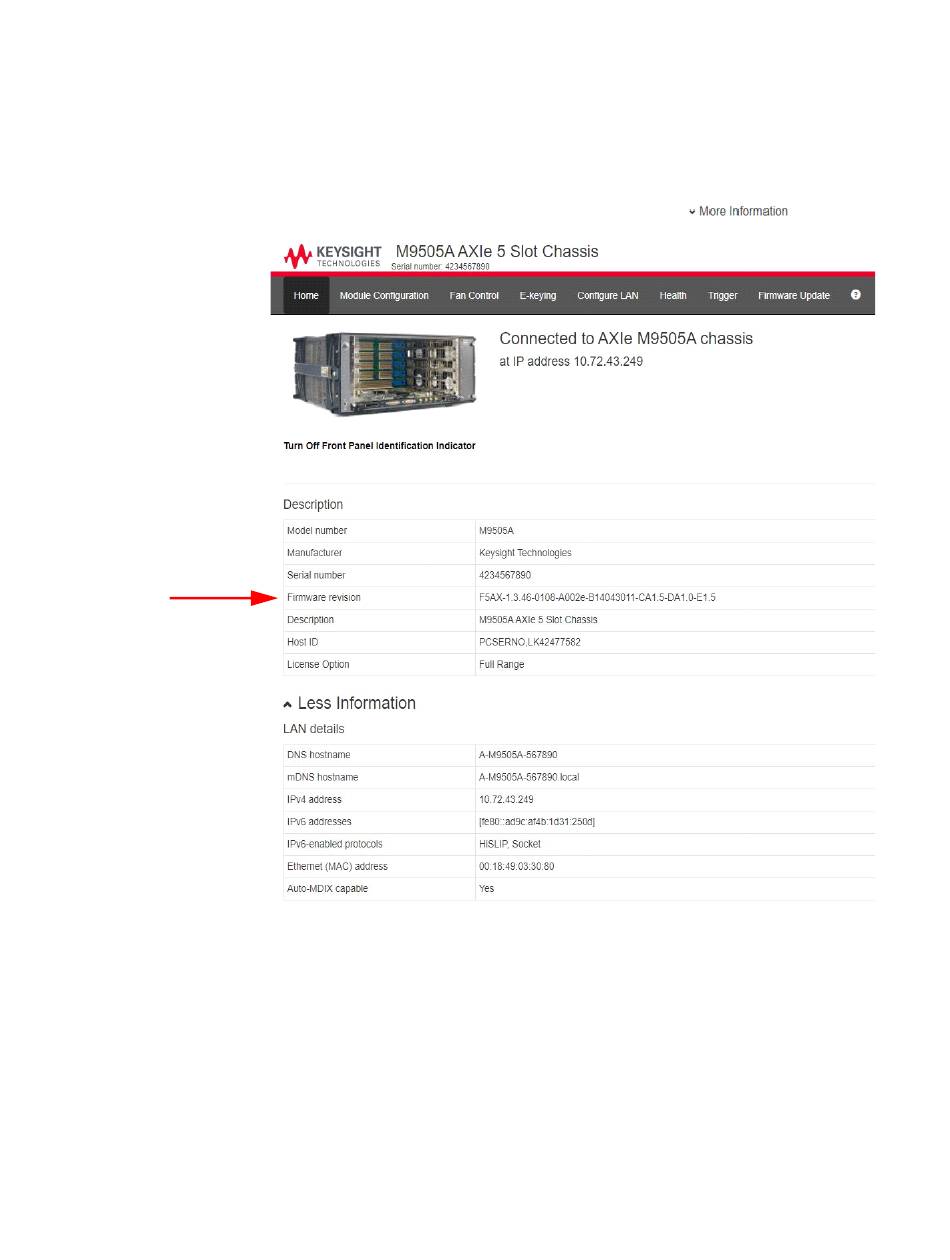Select the DNS hostname value 'A-M9505A-567890'
This screenshot has height=1260, width=950.
517,755
